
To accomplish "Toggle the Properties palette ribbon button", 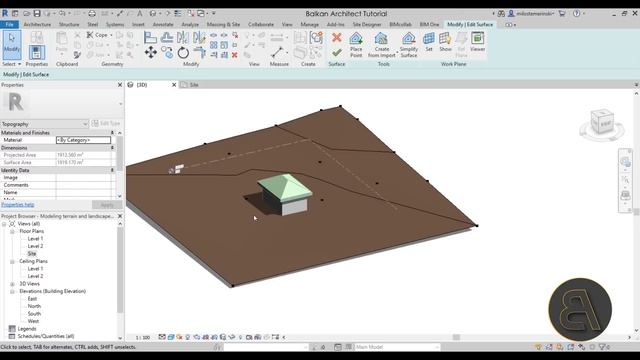I will [36, 52].
